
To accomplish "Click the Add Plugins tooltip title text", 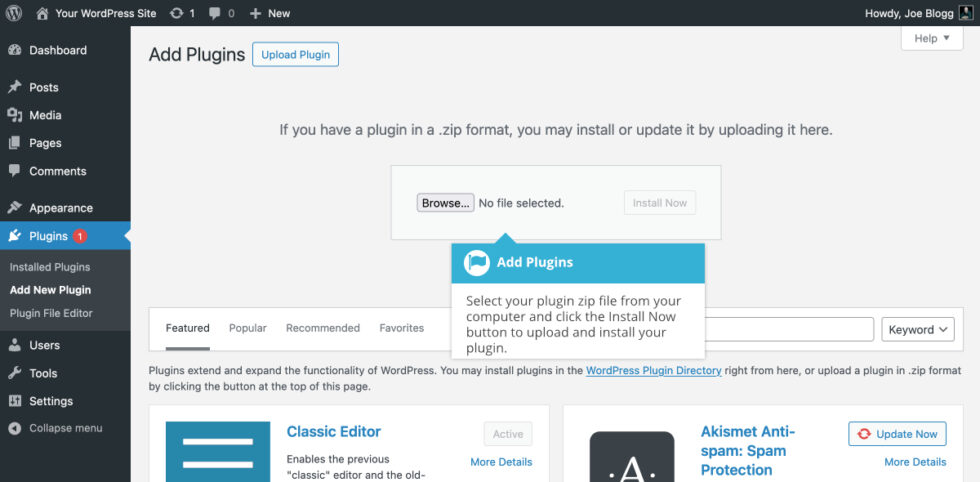I will click(x=535, y=263).
